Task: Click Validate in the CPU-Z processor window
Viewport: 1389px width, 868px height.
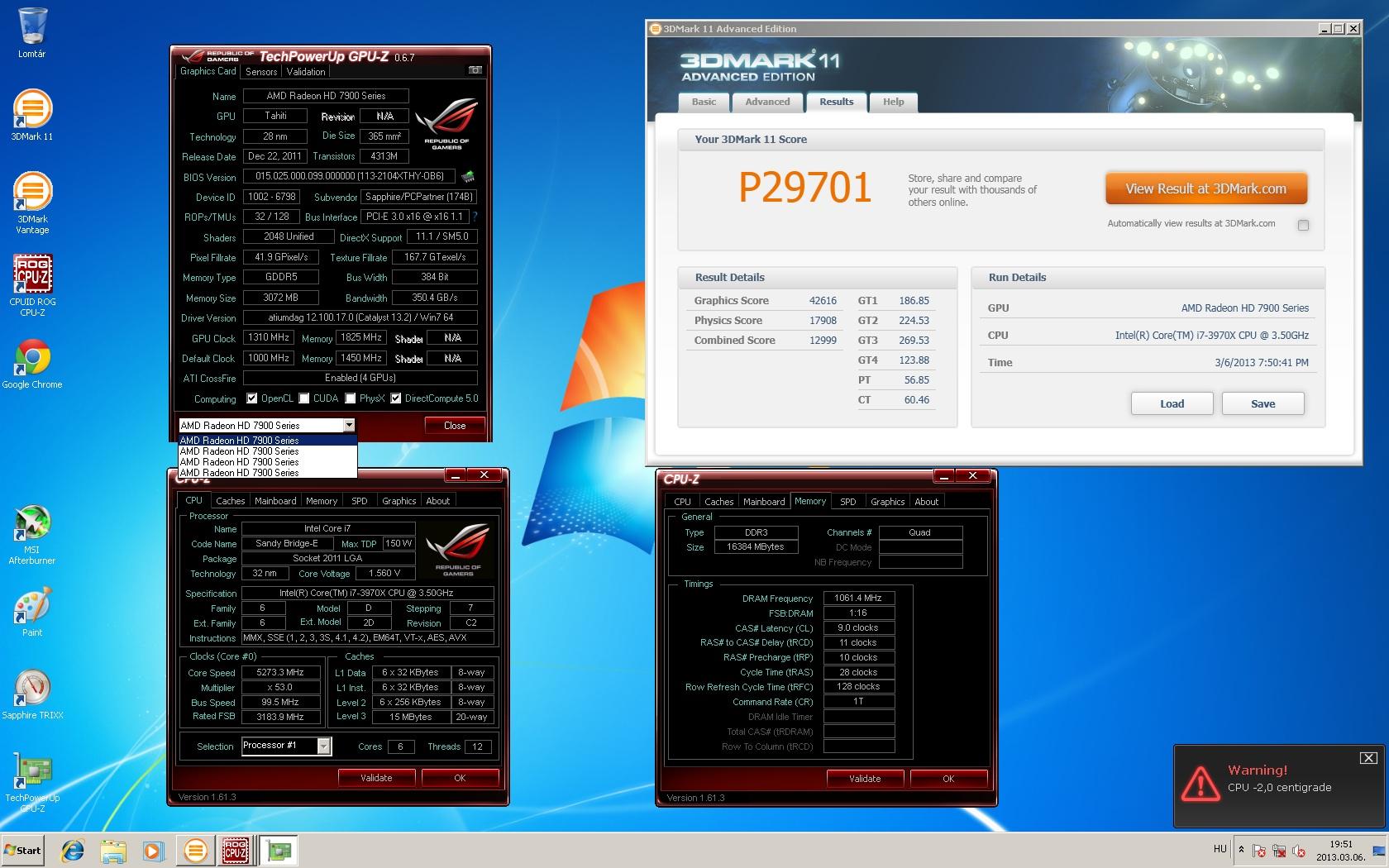Action: click(376, 778)
